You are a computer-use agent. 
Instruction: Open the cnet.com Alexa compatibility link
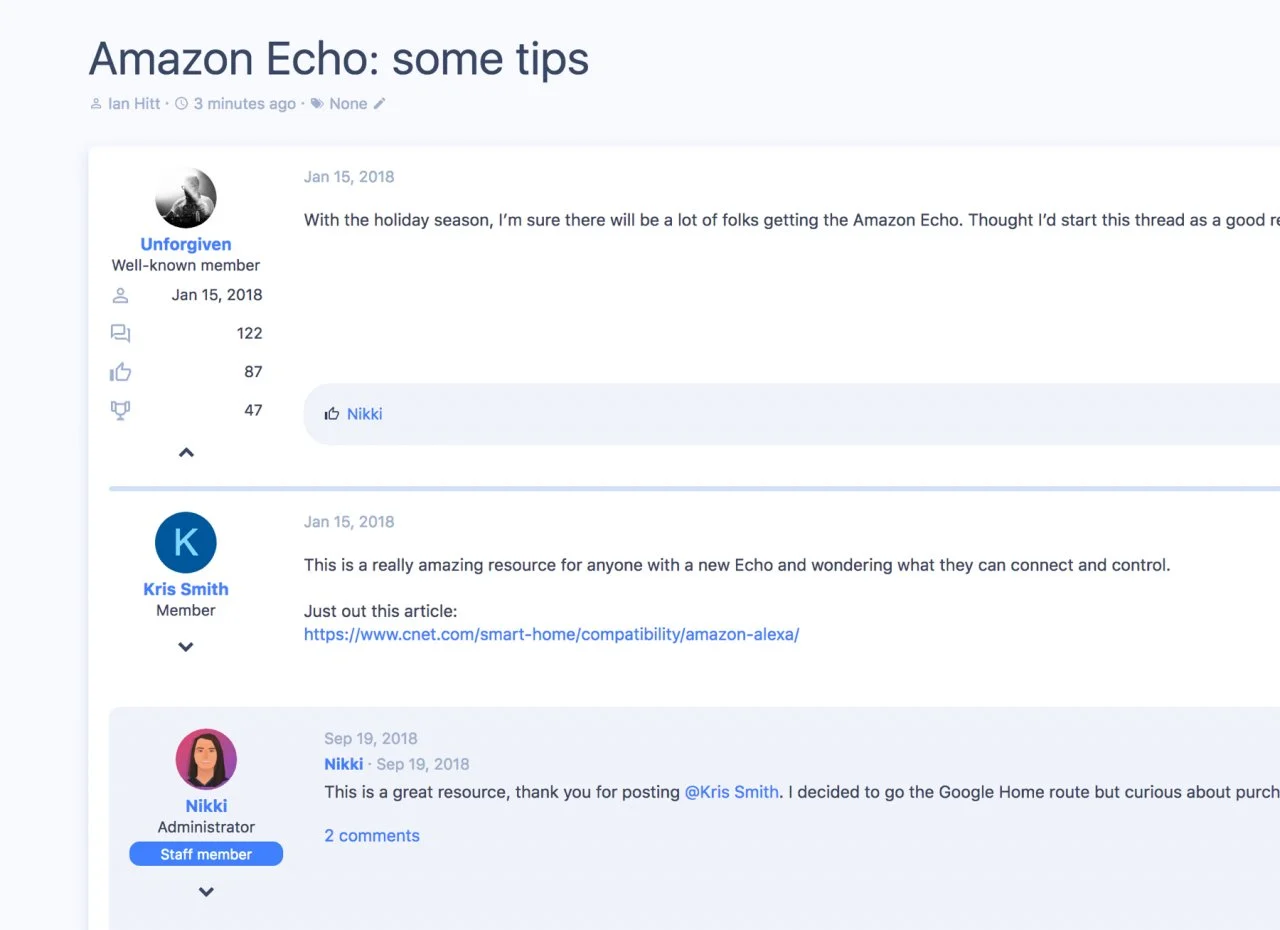(551, 634)
